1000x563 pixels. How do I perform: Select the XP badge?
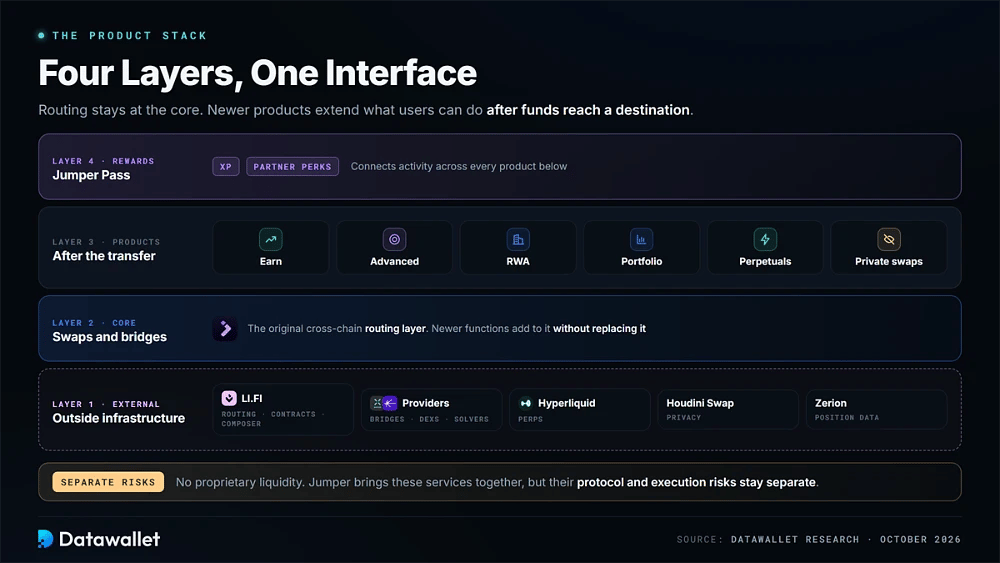click(226, 166)
